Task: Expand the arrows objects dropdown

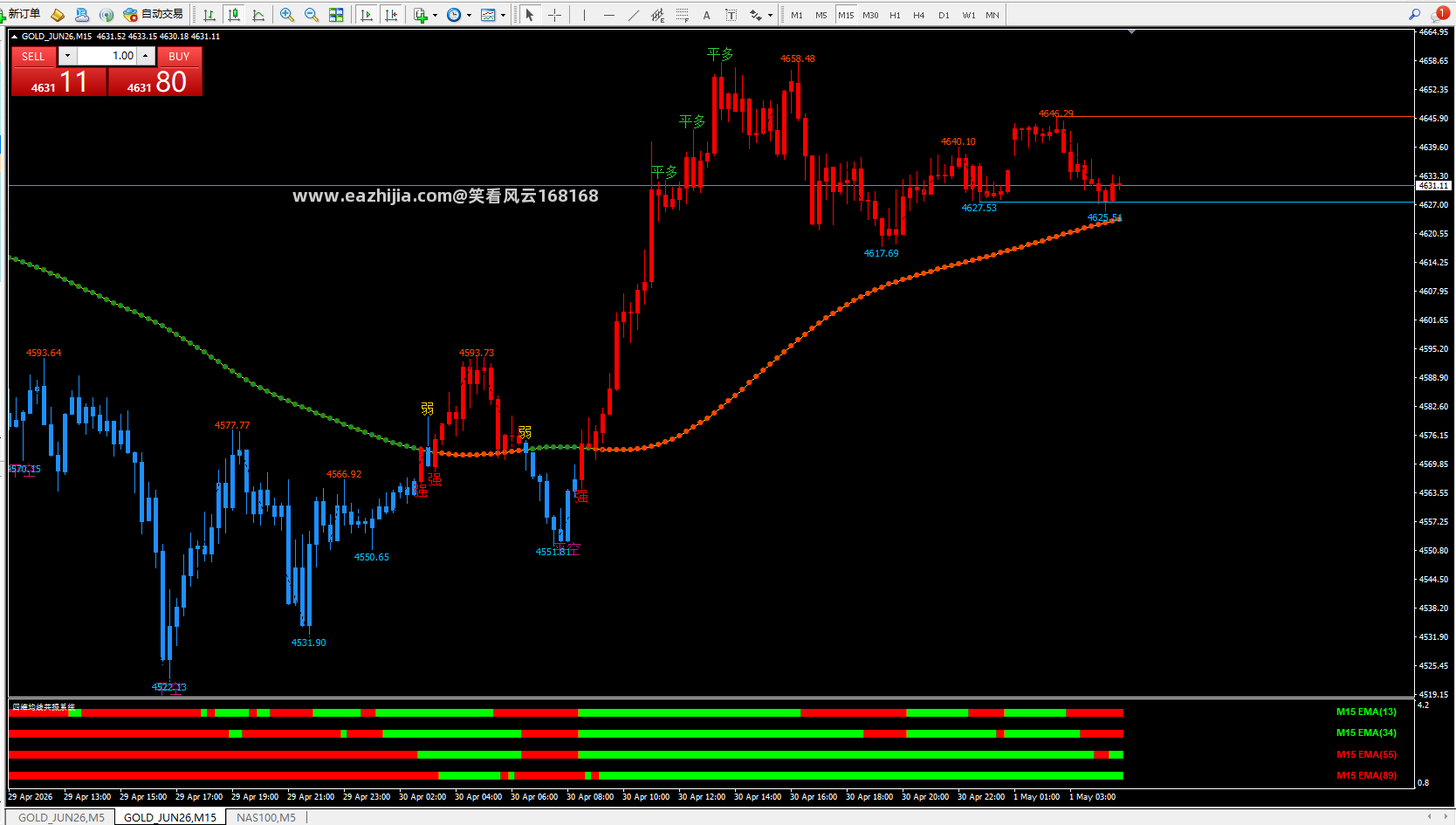Action: [770, 15]
